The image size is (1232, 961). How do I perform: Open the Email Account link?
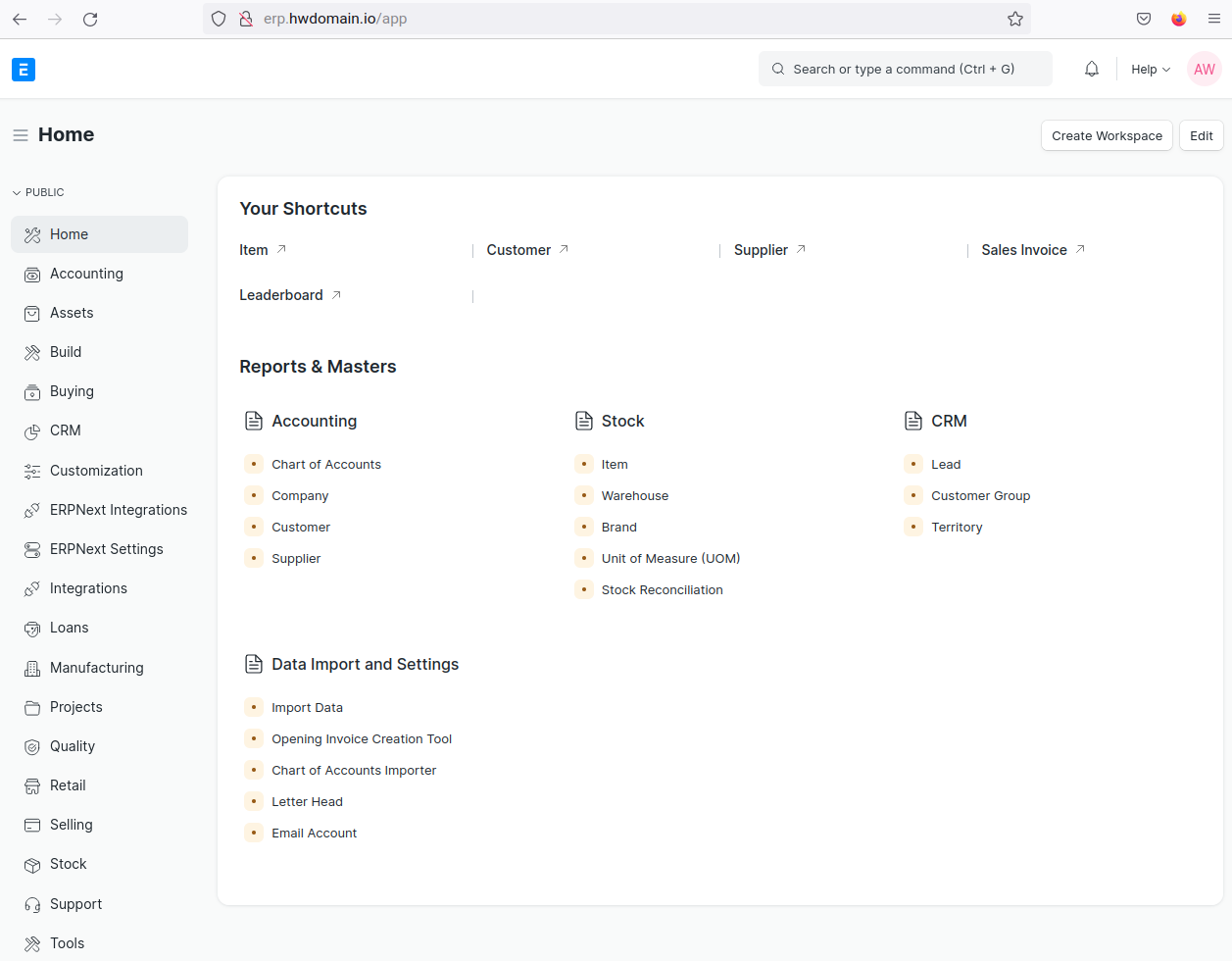pyautogui.click(x=314, y=834)
